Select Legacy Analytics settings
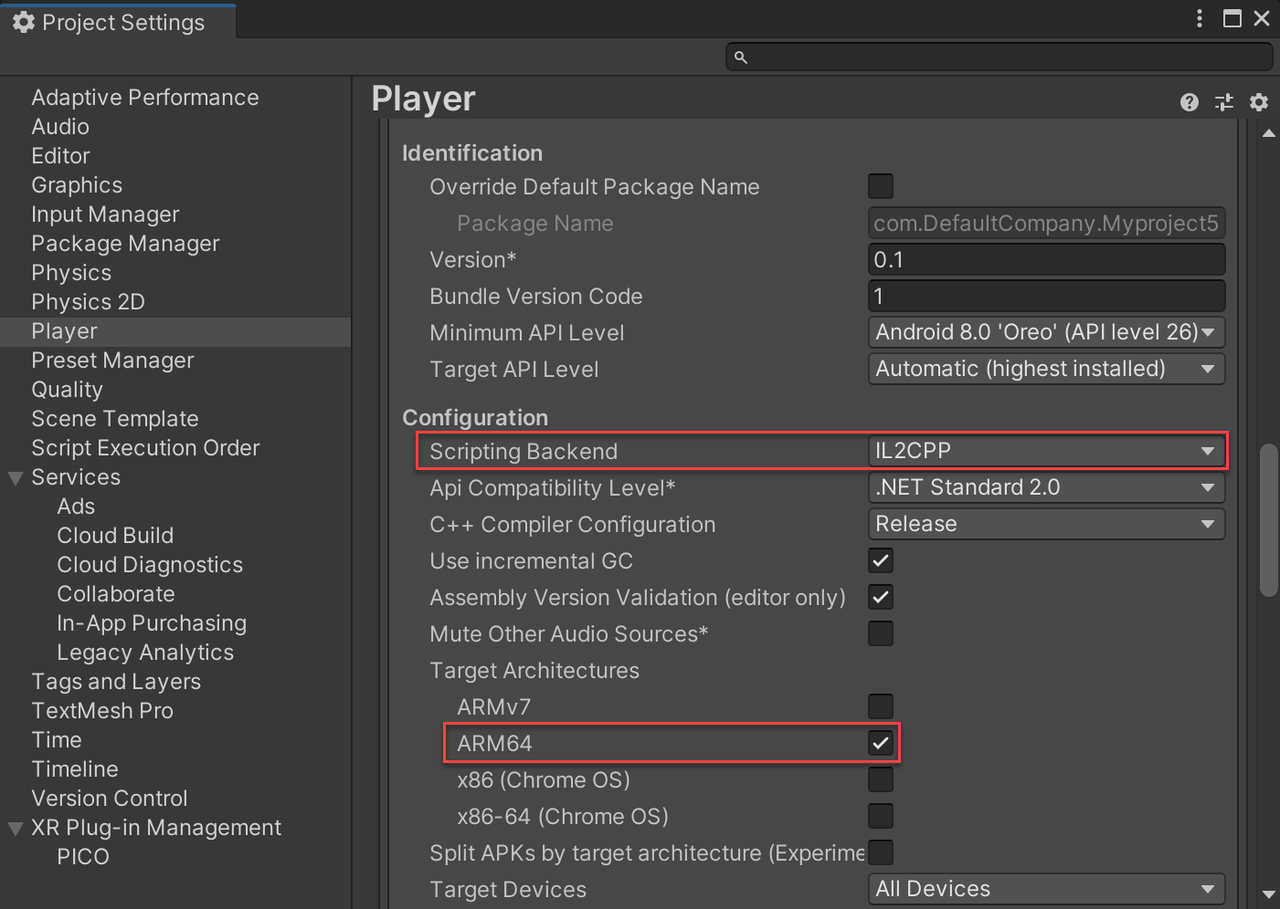Screen dimensions: 1280x909 145,652
